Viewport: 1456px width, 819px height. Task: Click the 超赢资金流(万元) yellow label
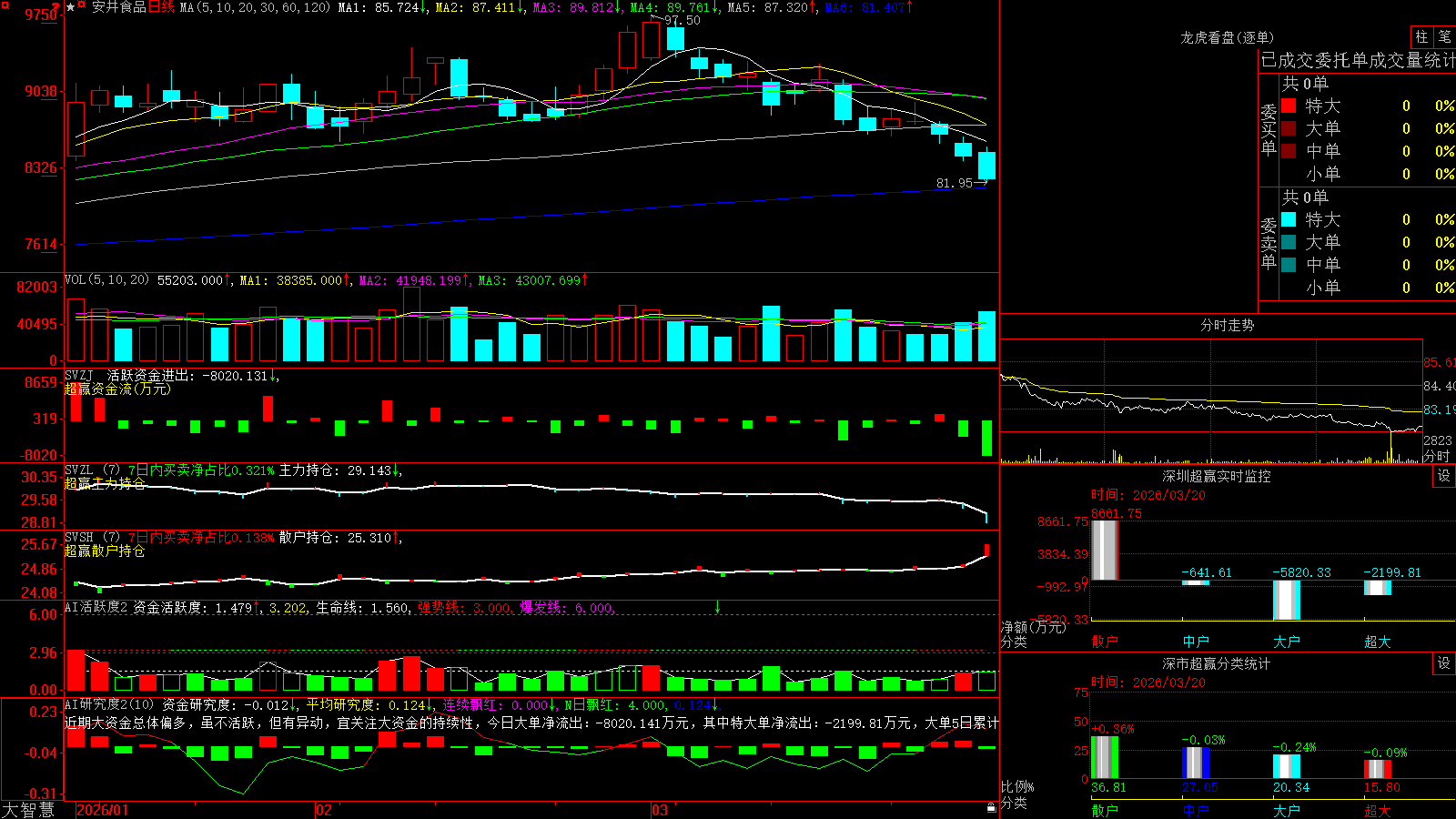click(x=117, y=389)
